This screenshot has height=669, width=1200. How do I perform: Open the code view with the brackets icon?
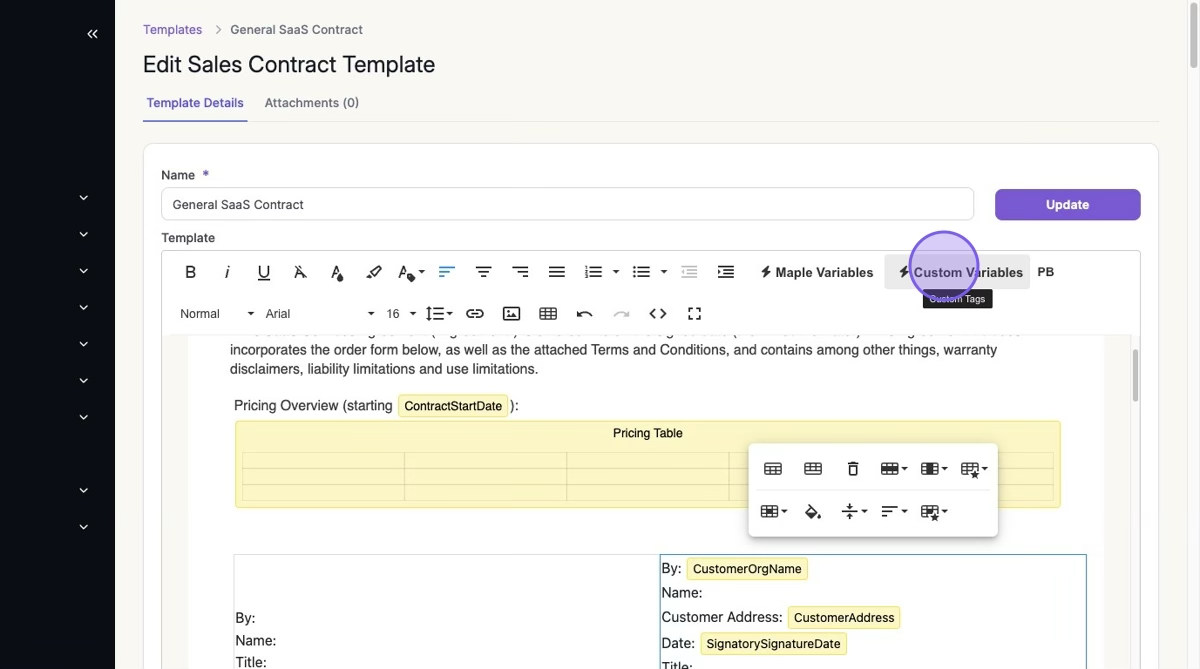[x=658, y=314]
